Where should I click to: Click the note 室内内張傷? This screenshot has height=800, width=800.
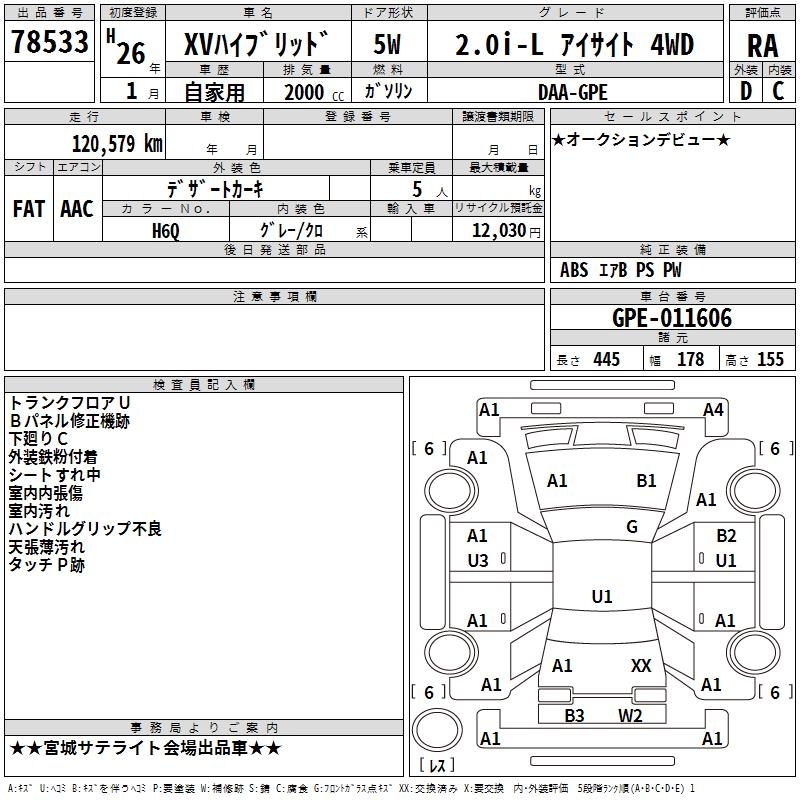pyautogui.click(x=45, y=493)
